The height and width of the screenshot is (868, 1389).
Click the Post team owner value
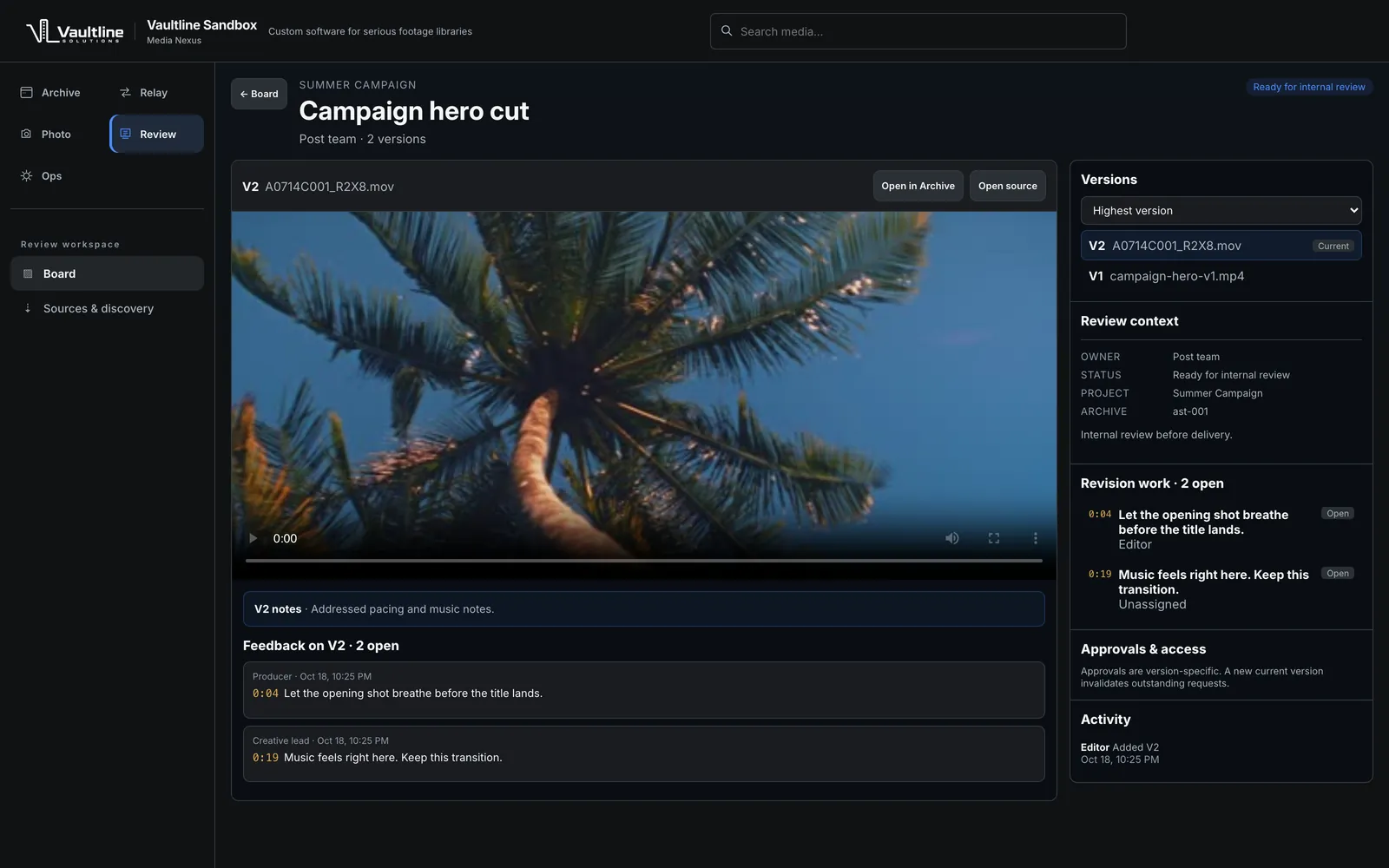(x=1196, y=357)
